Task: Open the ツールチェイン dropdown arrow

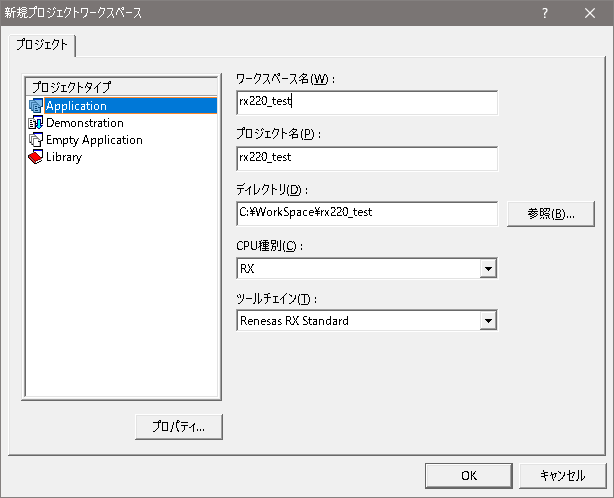Action: (488, 321)
